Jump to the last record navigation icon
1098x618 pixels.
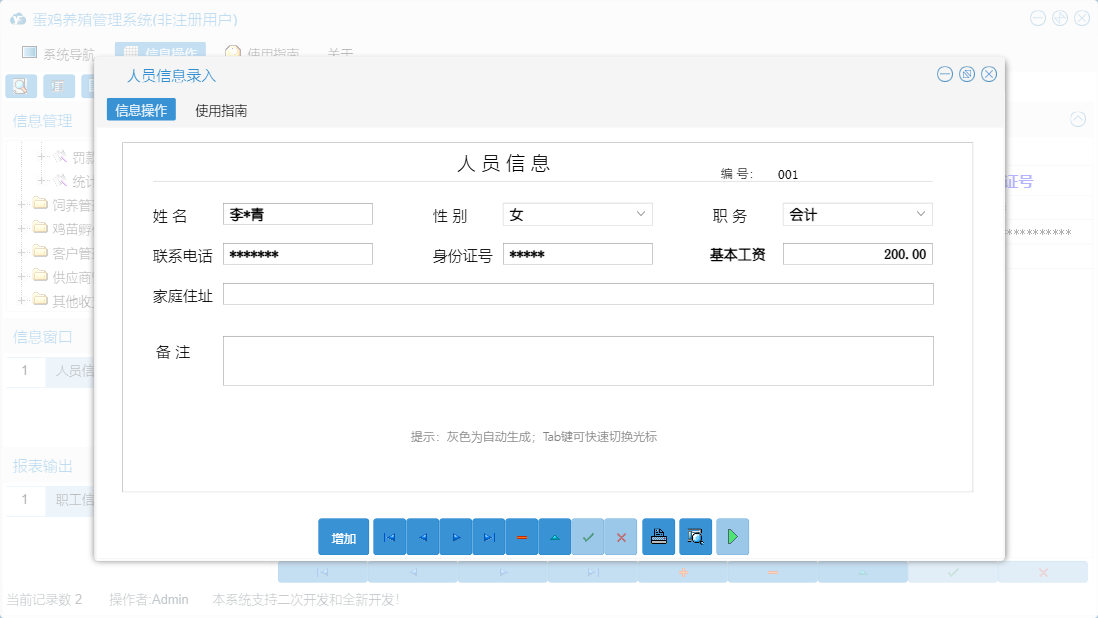click(x=488, y=537)
